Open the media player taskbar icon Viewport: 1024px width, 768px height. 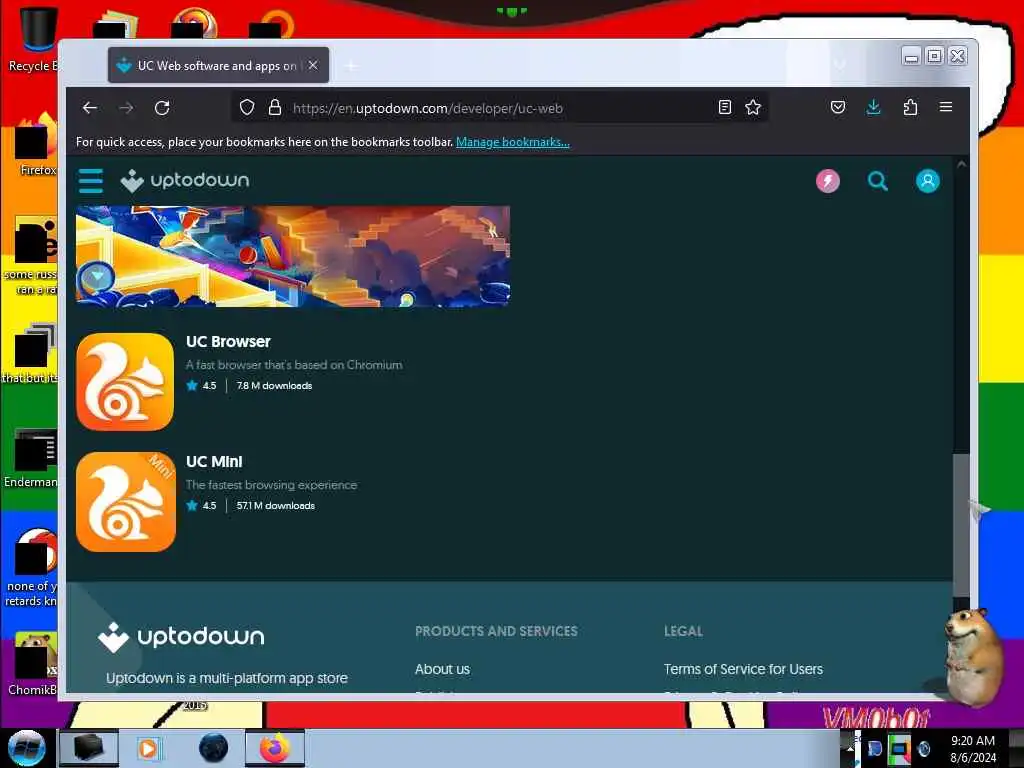[x=148, y=748]
